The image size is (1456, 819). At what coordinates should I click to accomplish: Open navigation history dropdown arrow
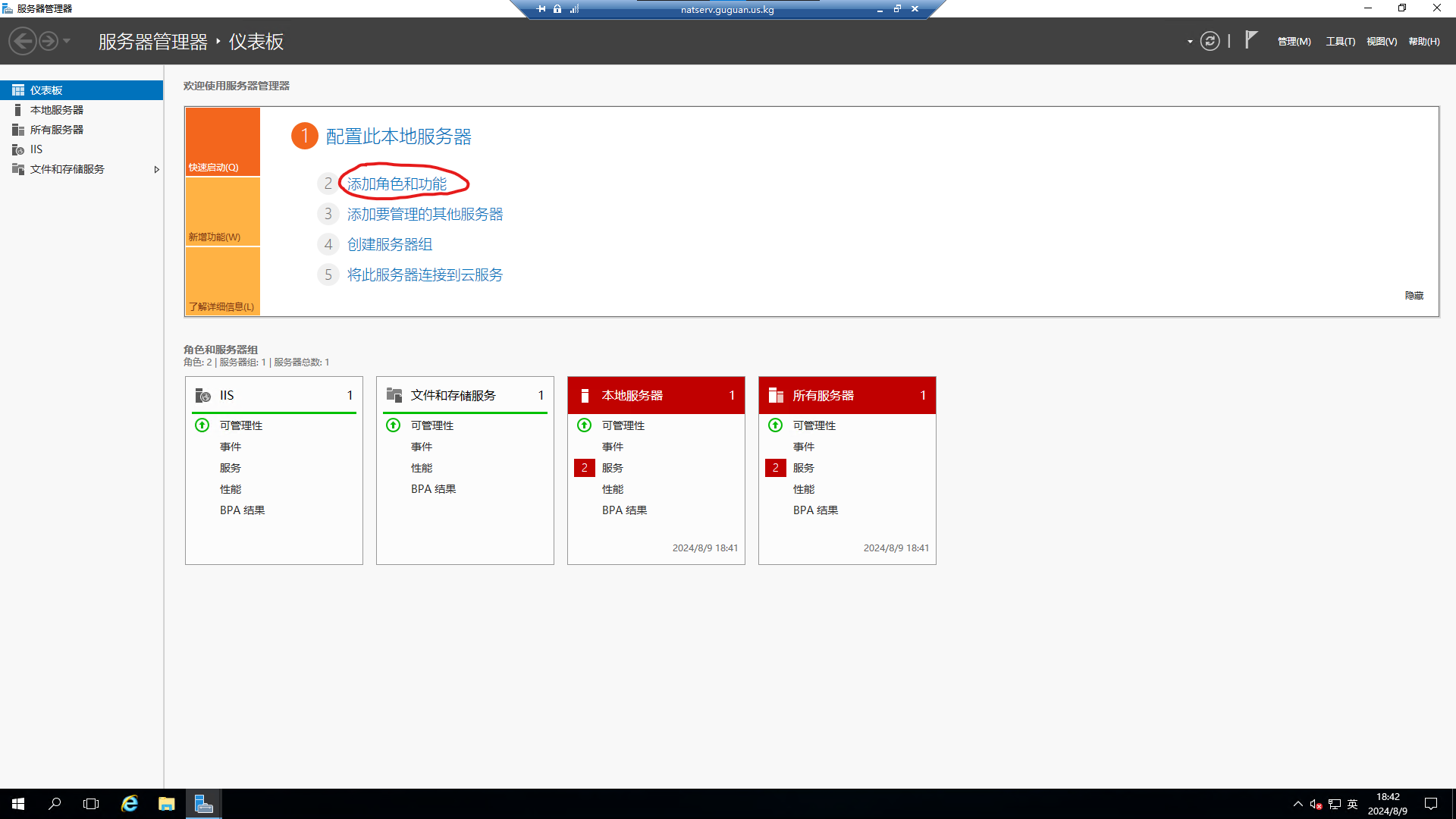tap(67, 41)
